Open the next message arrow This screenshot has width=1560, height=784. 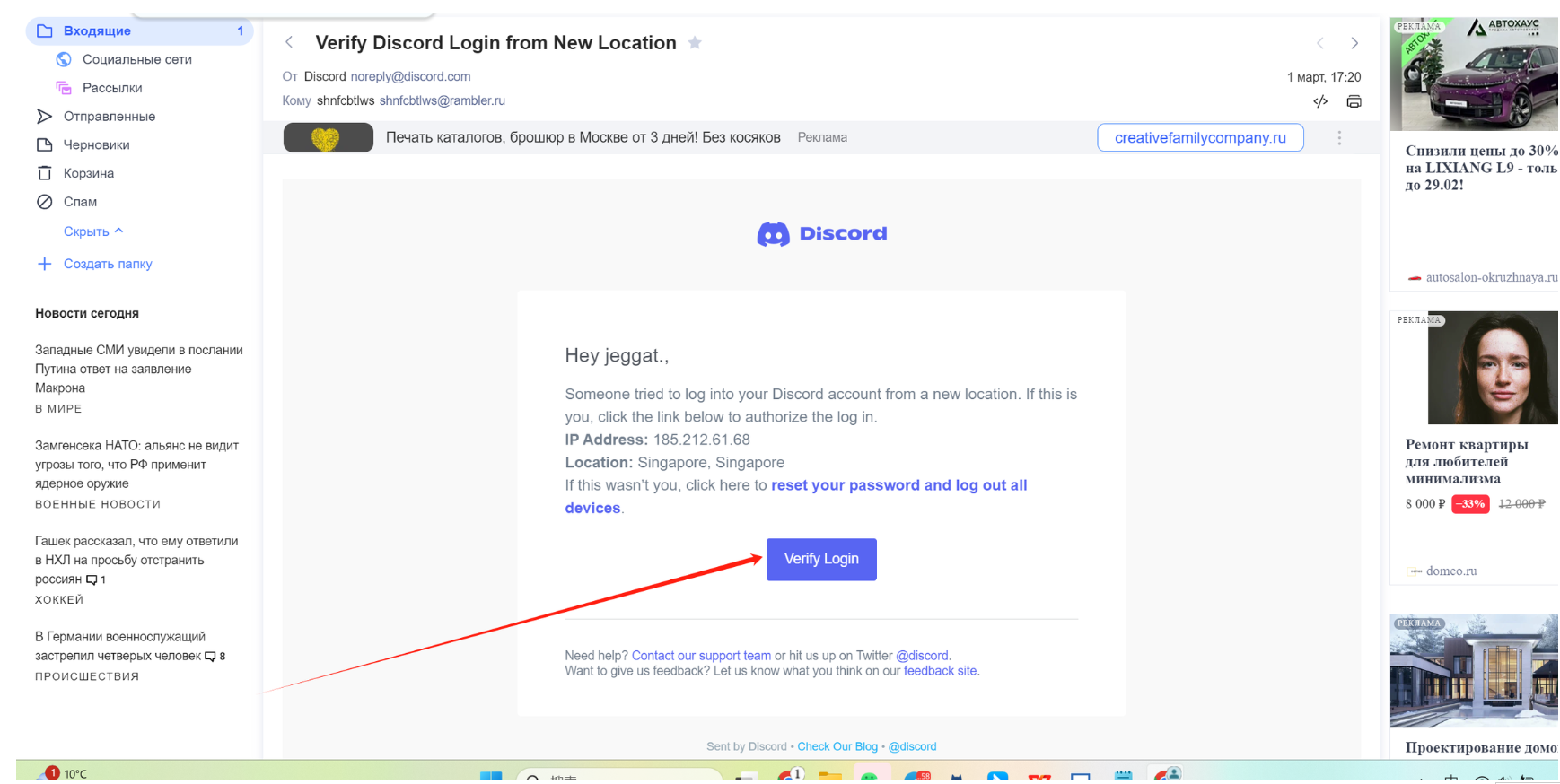point(1354,43)
